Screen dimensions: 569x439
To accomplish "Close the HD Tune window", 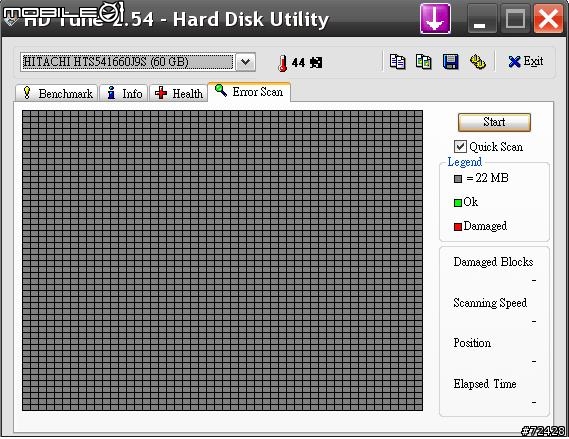I will point(548,19).
